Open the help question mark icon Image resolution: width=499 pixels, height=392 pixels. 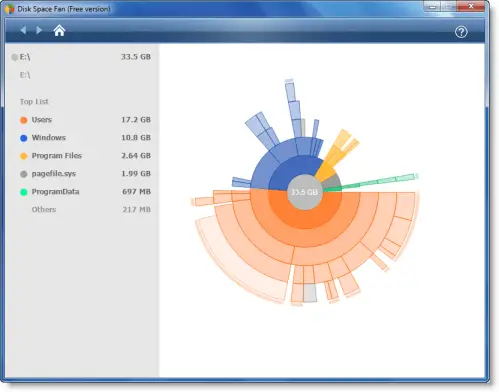click(x=461, y=32)
